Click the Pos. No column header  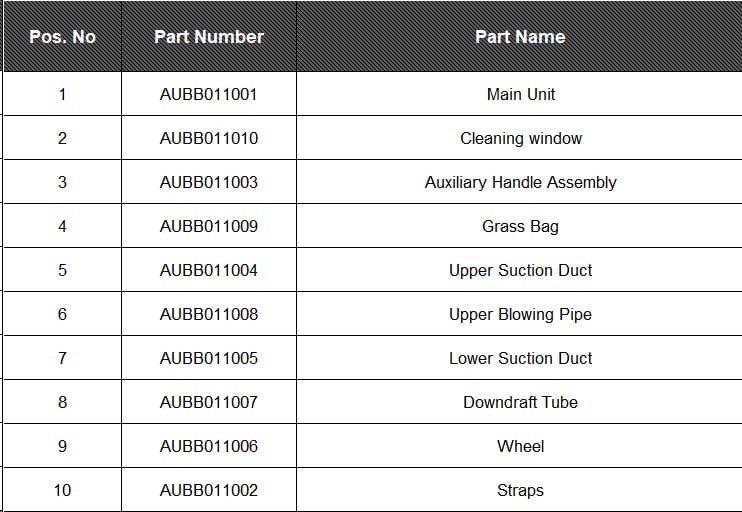point(62,37)
